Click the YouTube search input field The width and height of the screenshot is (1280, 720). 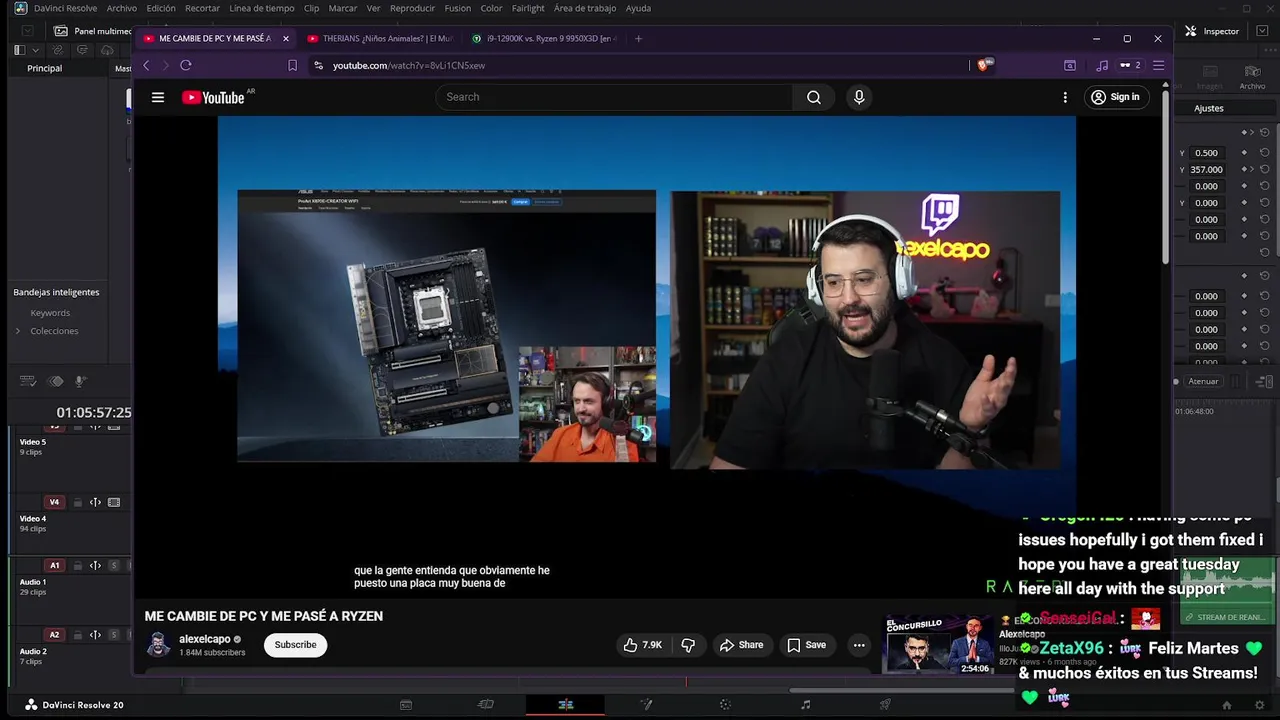pyautogui.click(x=615, y=97)
